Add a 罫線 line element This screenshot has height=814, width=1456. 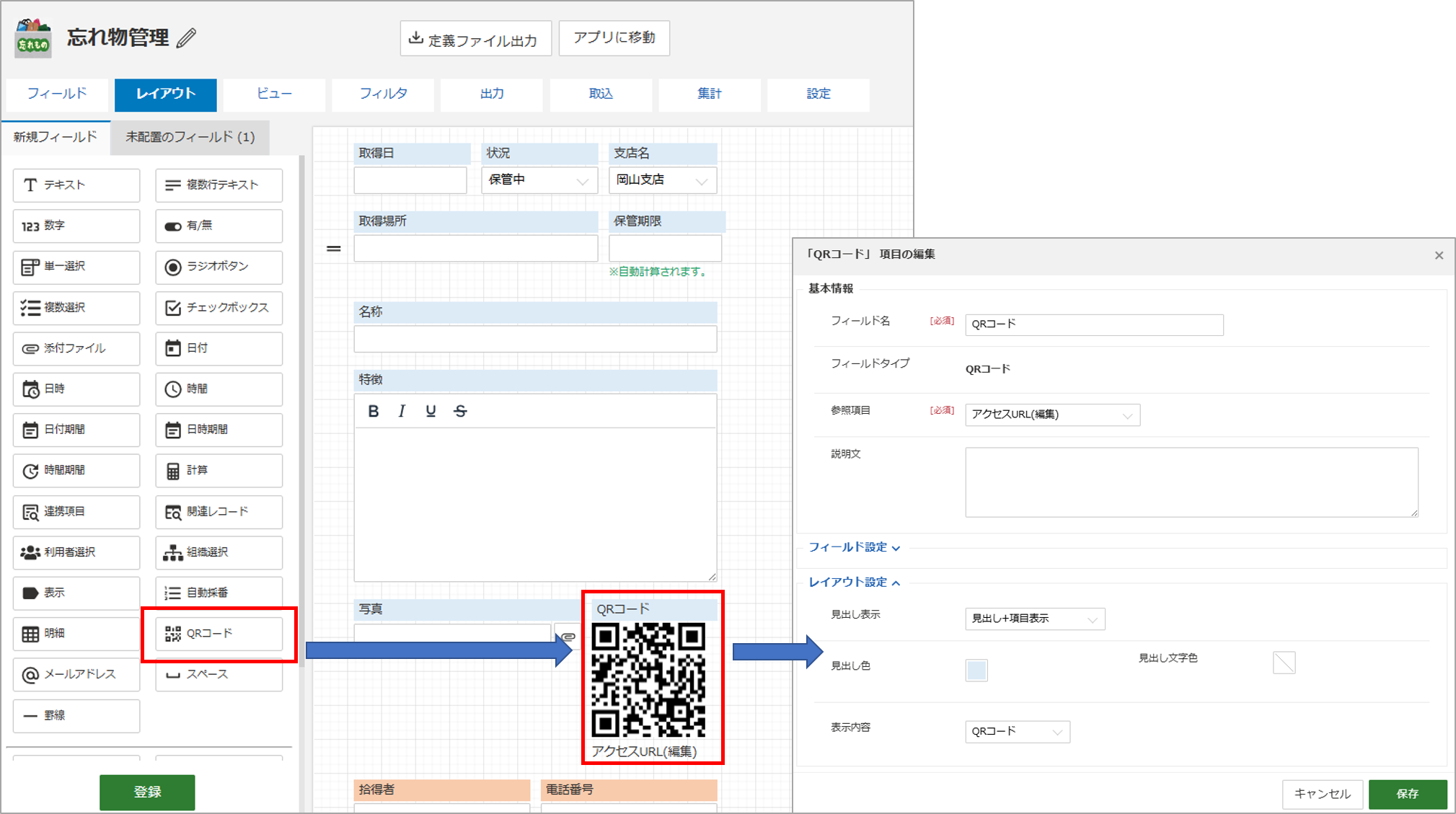76,716
